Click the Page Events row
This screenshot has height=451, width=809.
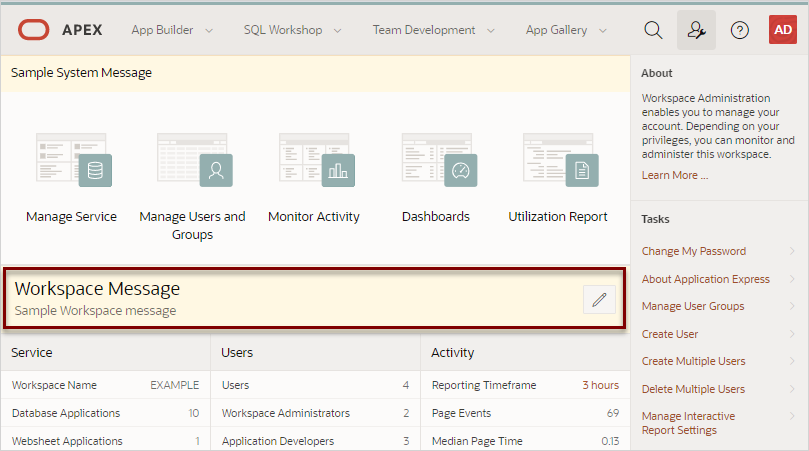[525, 413]
